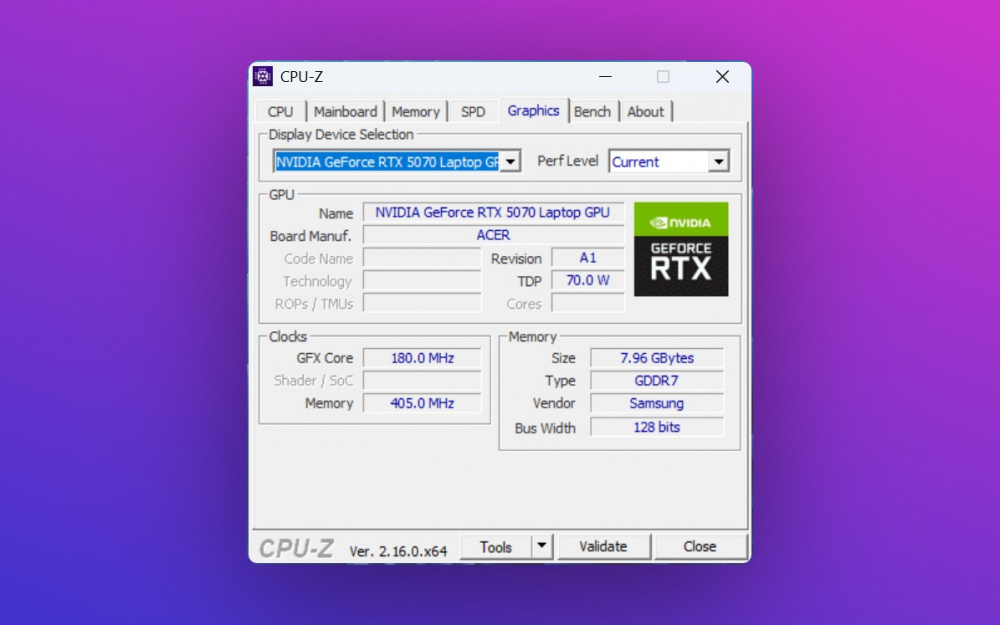This screenshot has height=625, width=1000.
Task: Click the CPU-Z app icon in title bar
Action: [263, 77]
